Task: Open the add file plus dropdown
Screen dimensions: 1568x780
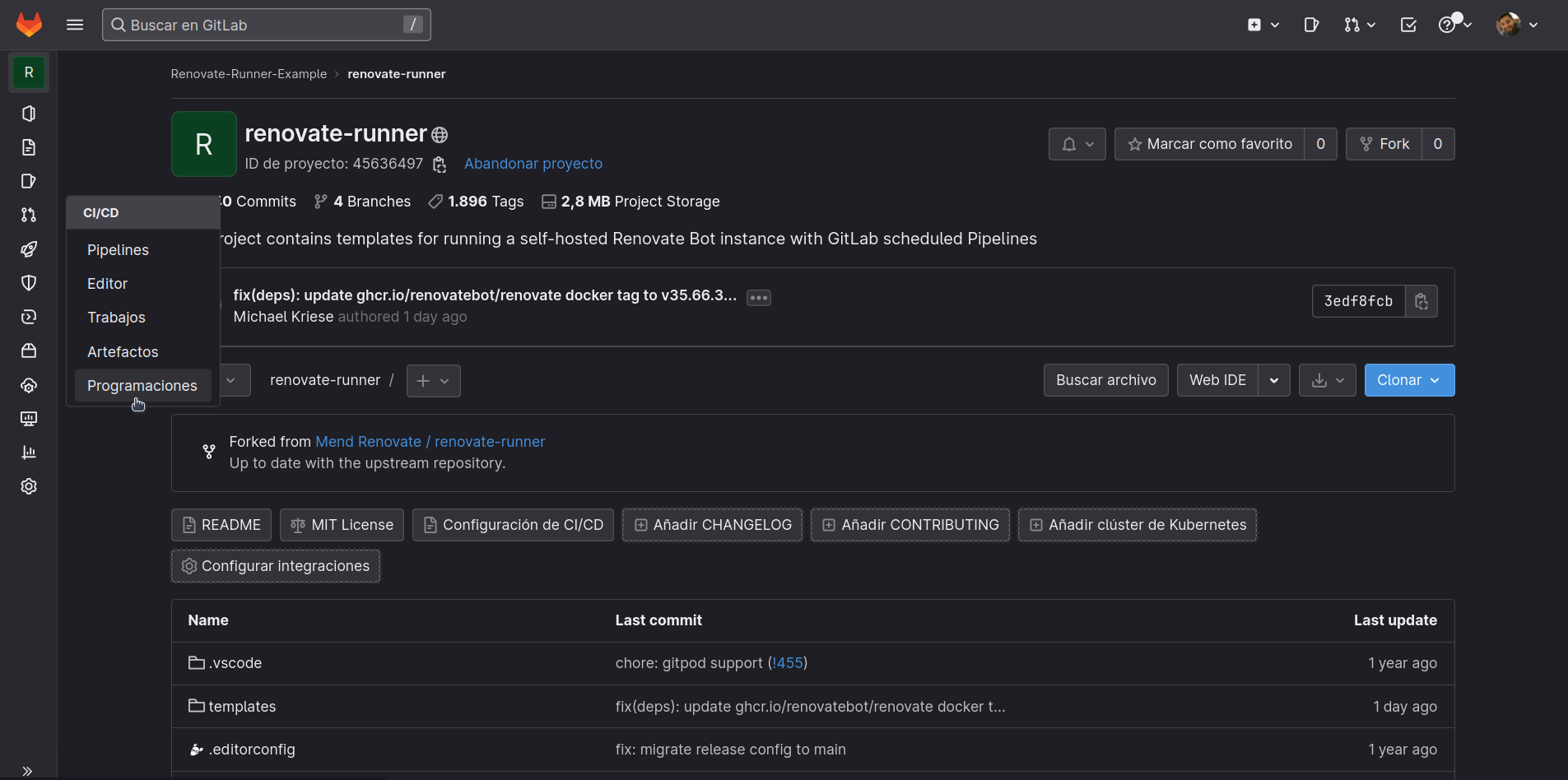Action: (433, 381)
